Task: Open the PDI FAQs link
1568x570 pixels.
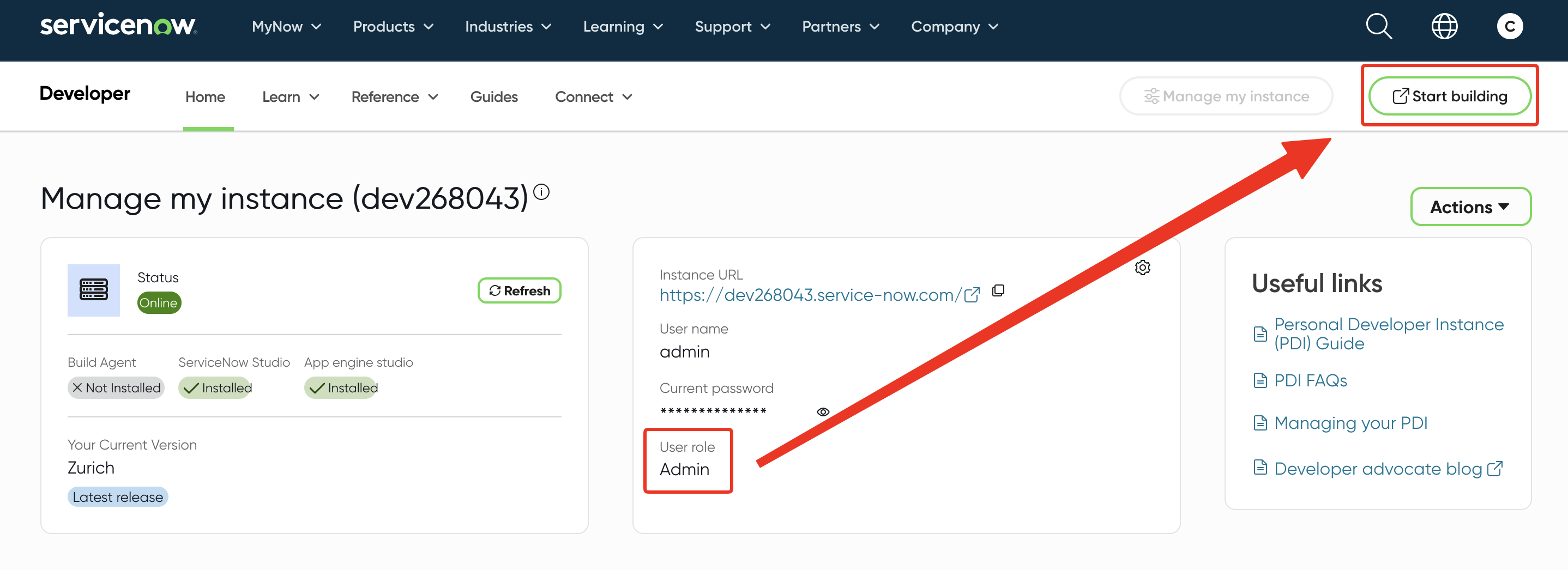Action: coord(1310,381)
